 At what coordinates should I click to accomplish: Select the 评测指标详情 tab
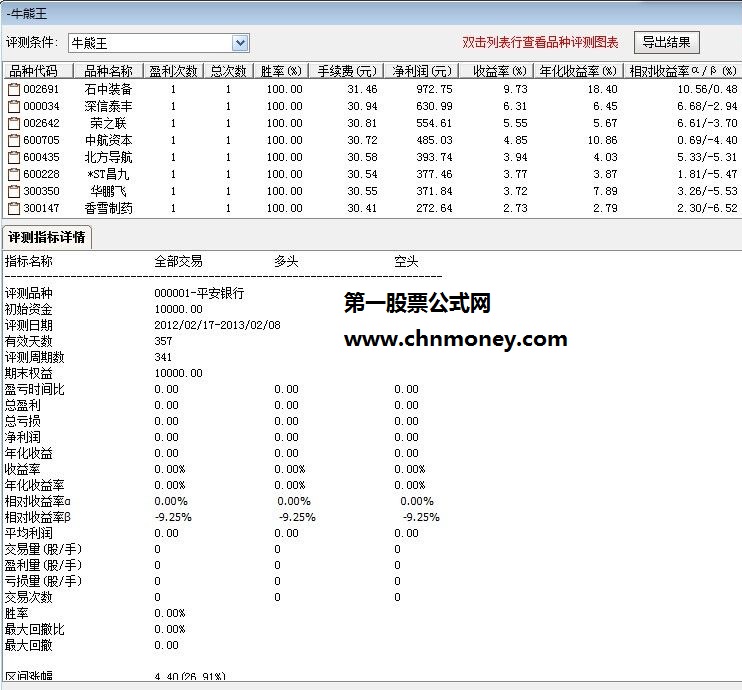click(47, 237)
